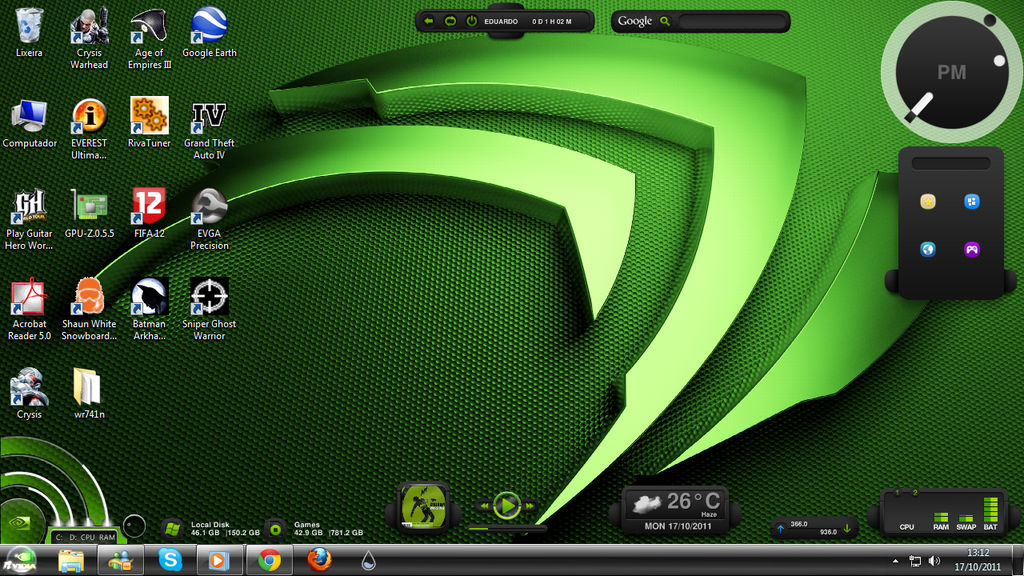Switch to the CPU tab on the monitor gadget
Viewport: 1024px width, 576px height.
(x=907, y=527)
